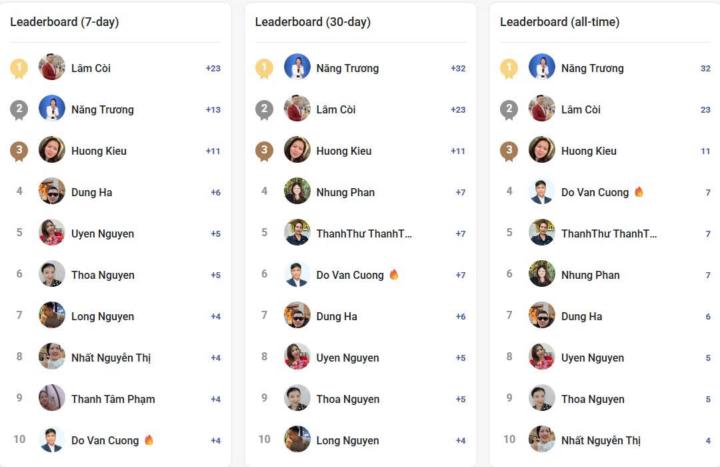Viewport: 720px width, 467px height.
Task: Click fire icon beside Do Van Cuong in 30-day leaderboard
Action: tap(394, 275)
